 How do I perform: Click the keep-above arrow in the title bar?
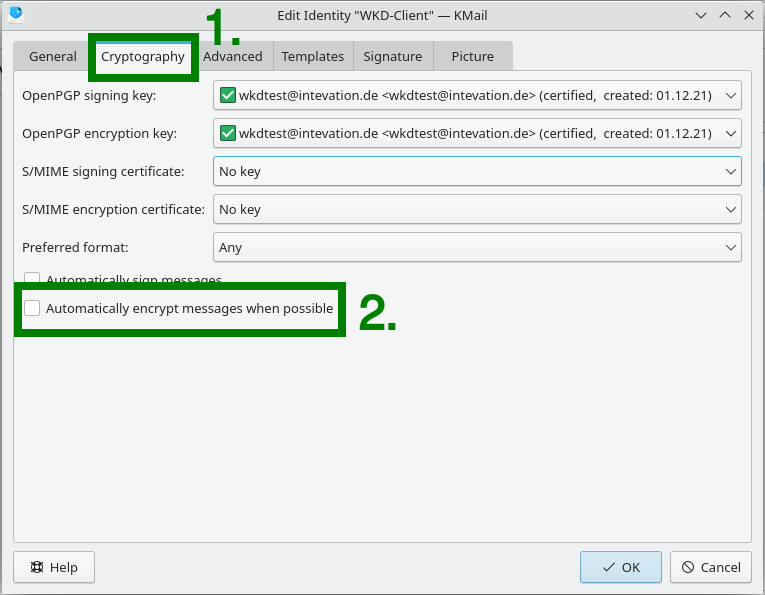[x=724, y=14]
